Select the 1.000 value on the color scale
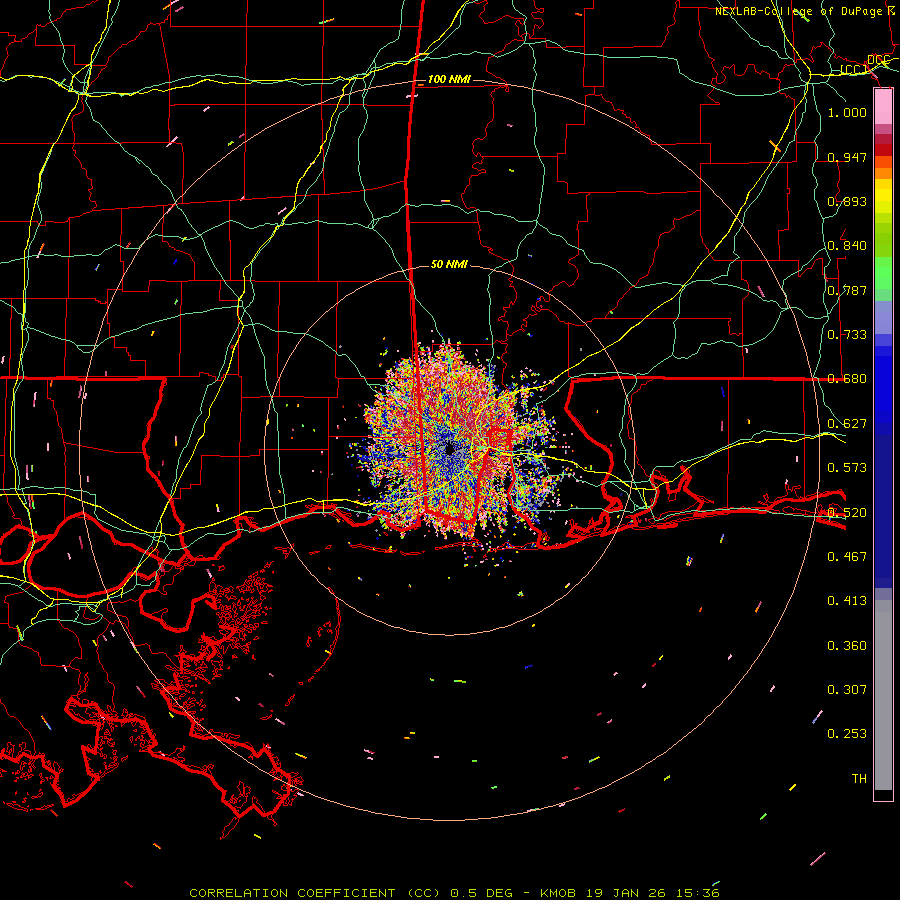The width and height of the screenshot is (900, 900). click(x=847, y=113)
